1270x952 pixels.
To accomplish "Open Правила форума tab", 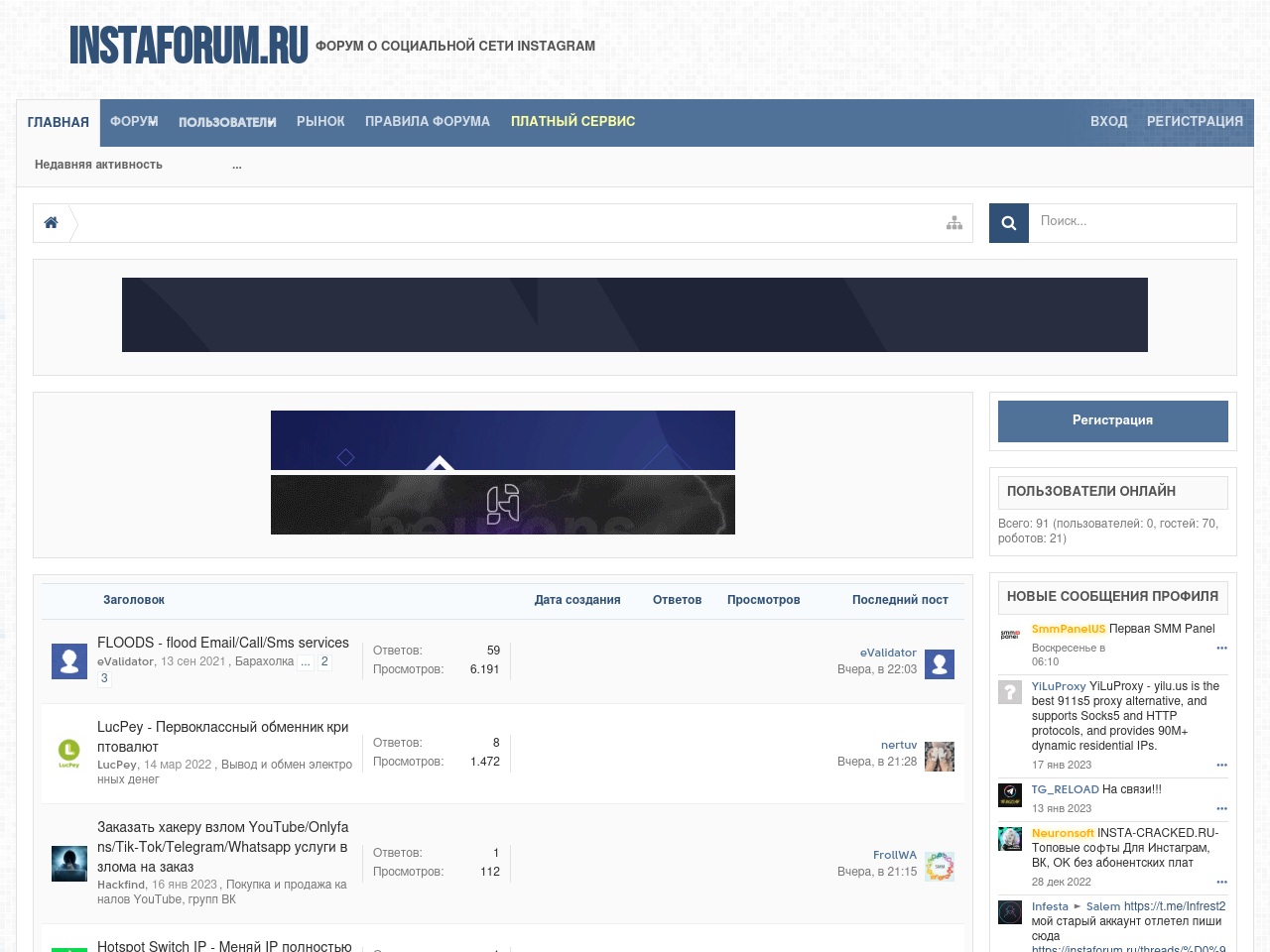I will (x=428, y=121).
